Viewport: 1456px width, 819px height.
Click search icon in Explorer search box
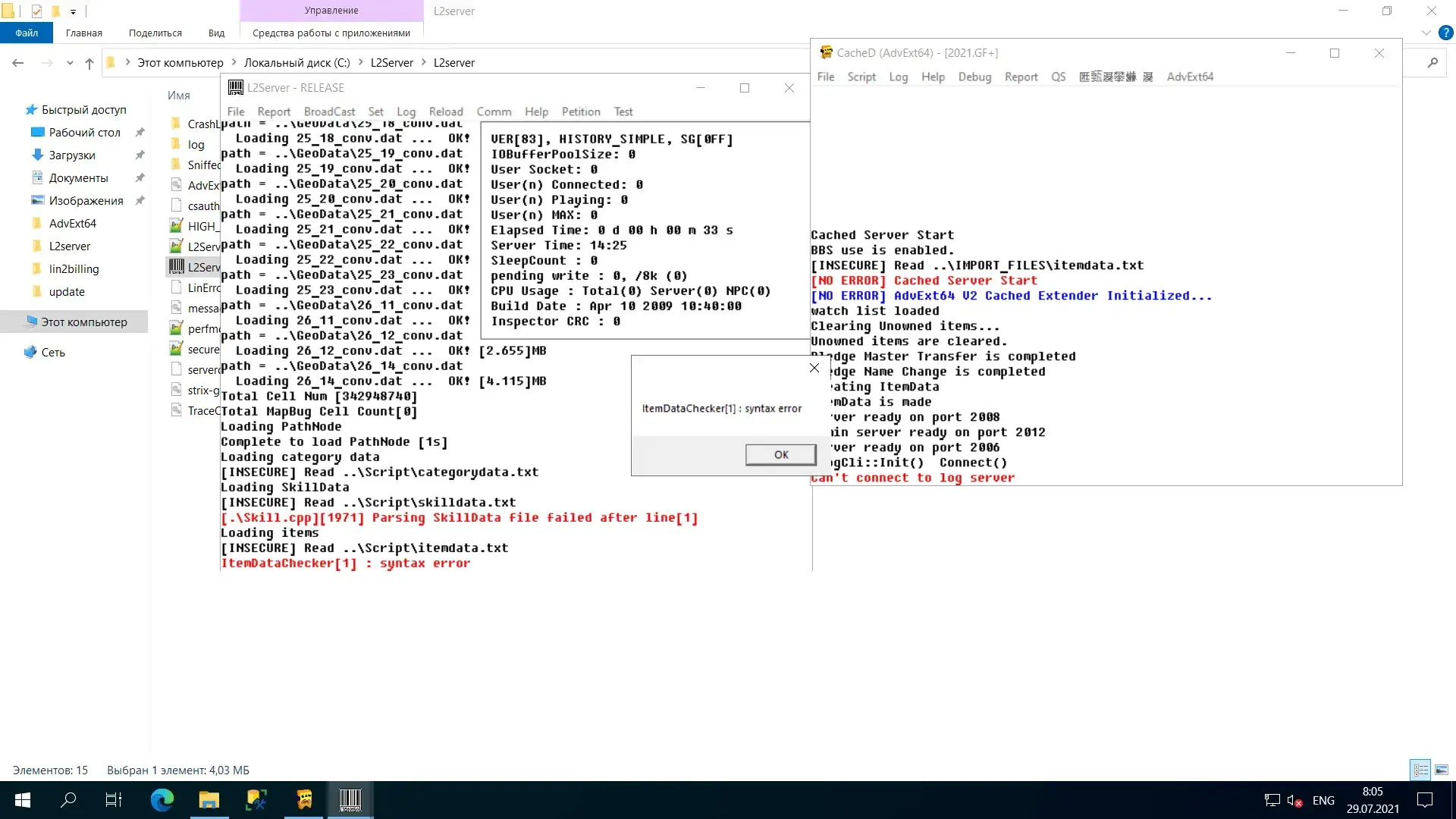tap(1432, 63)
